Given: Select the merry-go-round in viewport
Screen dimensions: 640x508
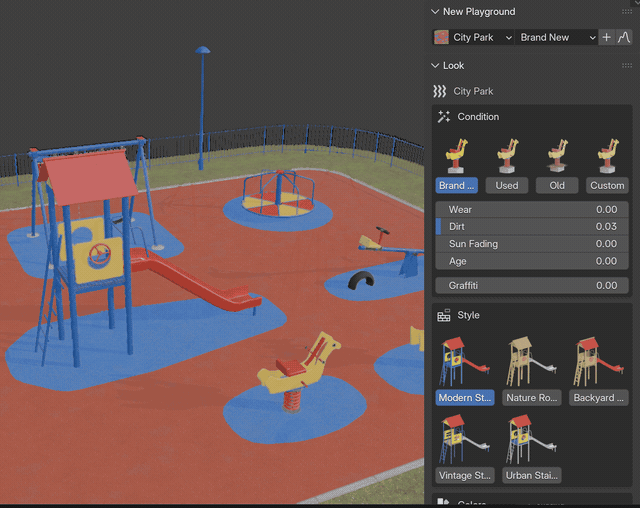Looking at the screenshot, I should 278,194.
